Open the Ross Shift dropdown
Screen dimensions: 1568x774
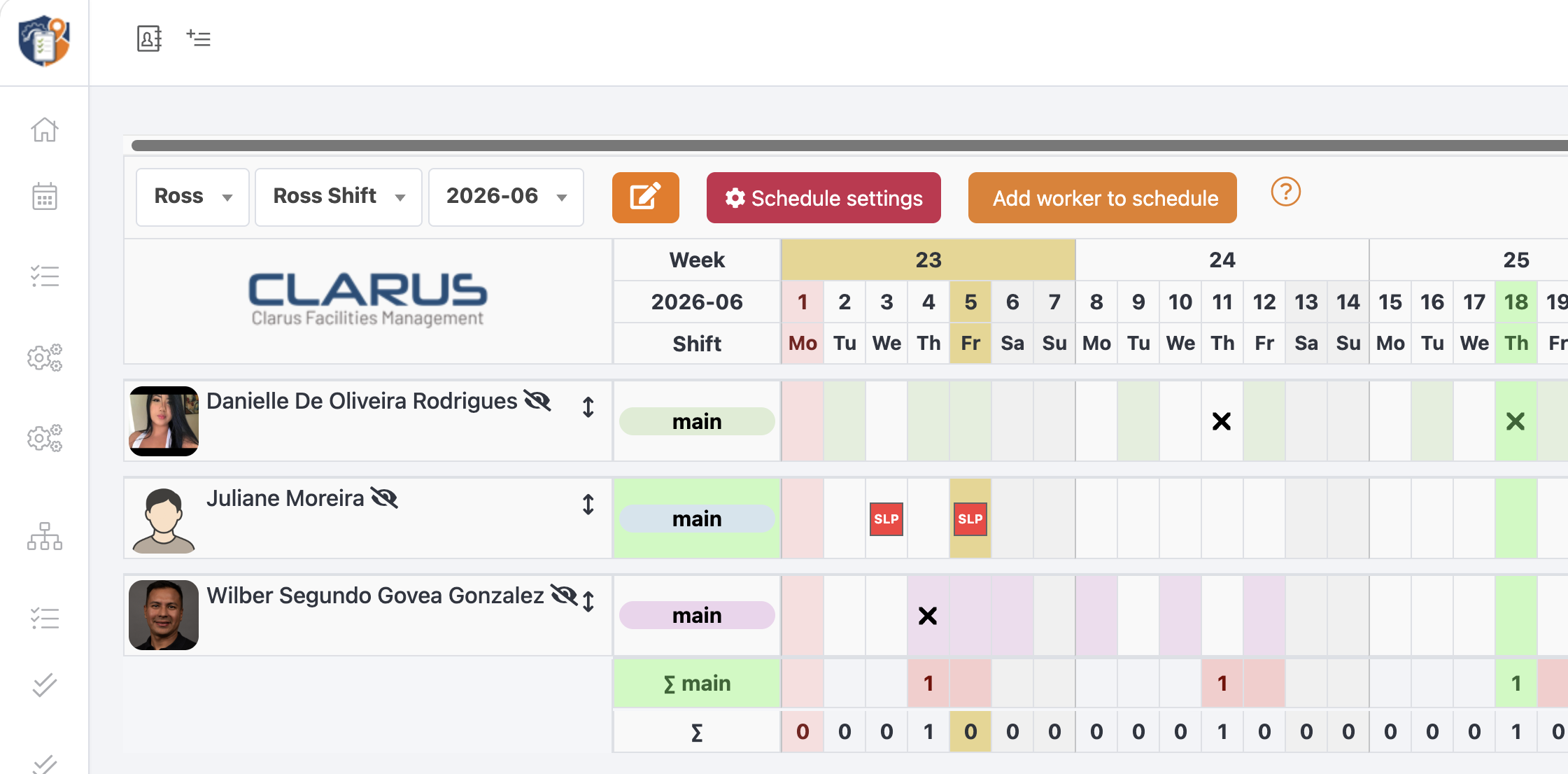tap(339, 197)
